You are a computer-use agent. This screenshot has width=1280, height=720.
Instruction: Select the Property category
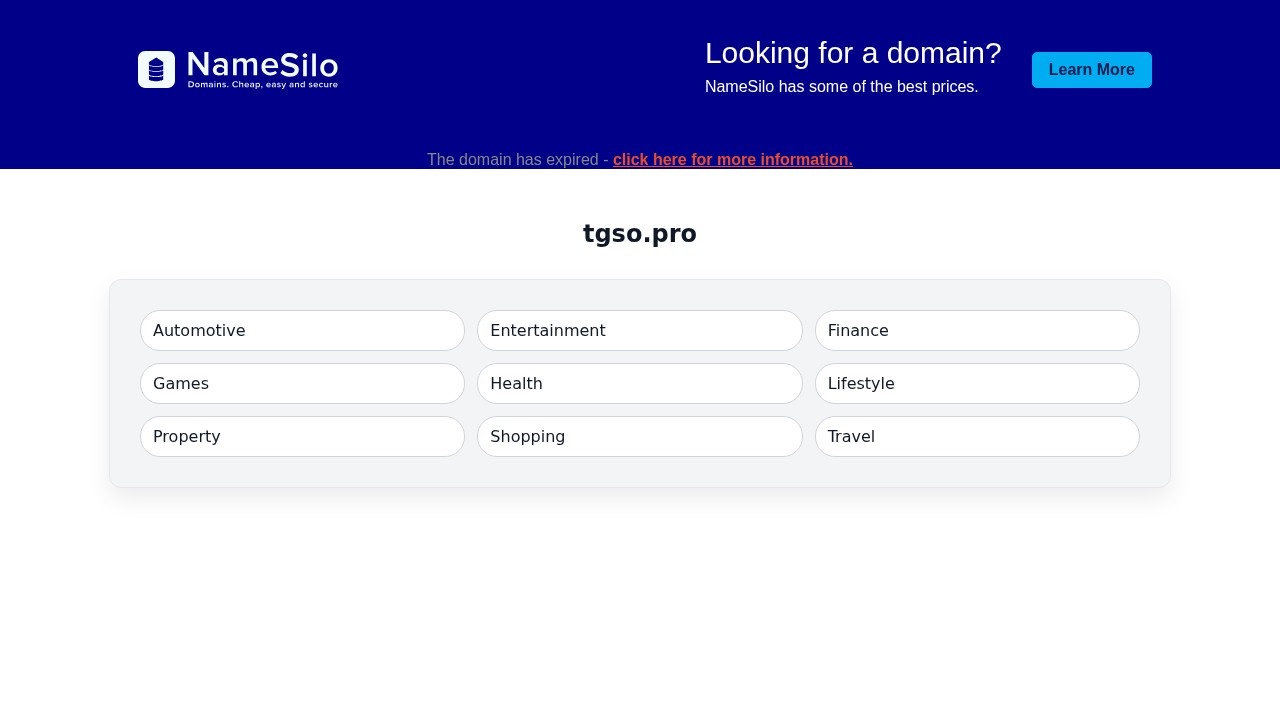pos(302,436)
